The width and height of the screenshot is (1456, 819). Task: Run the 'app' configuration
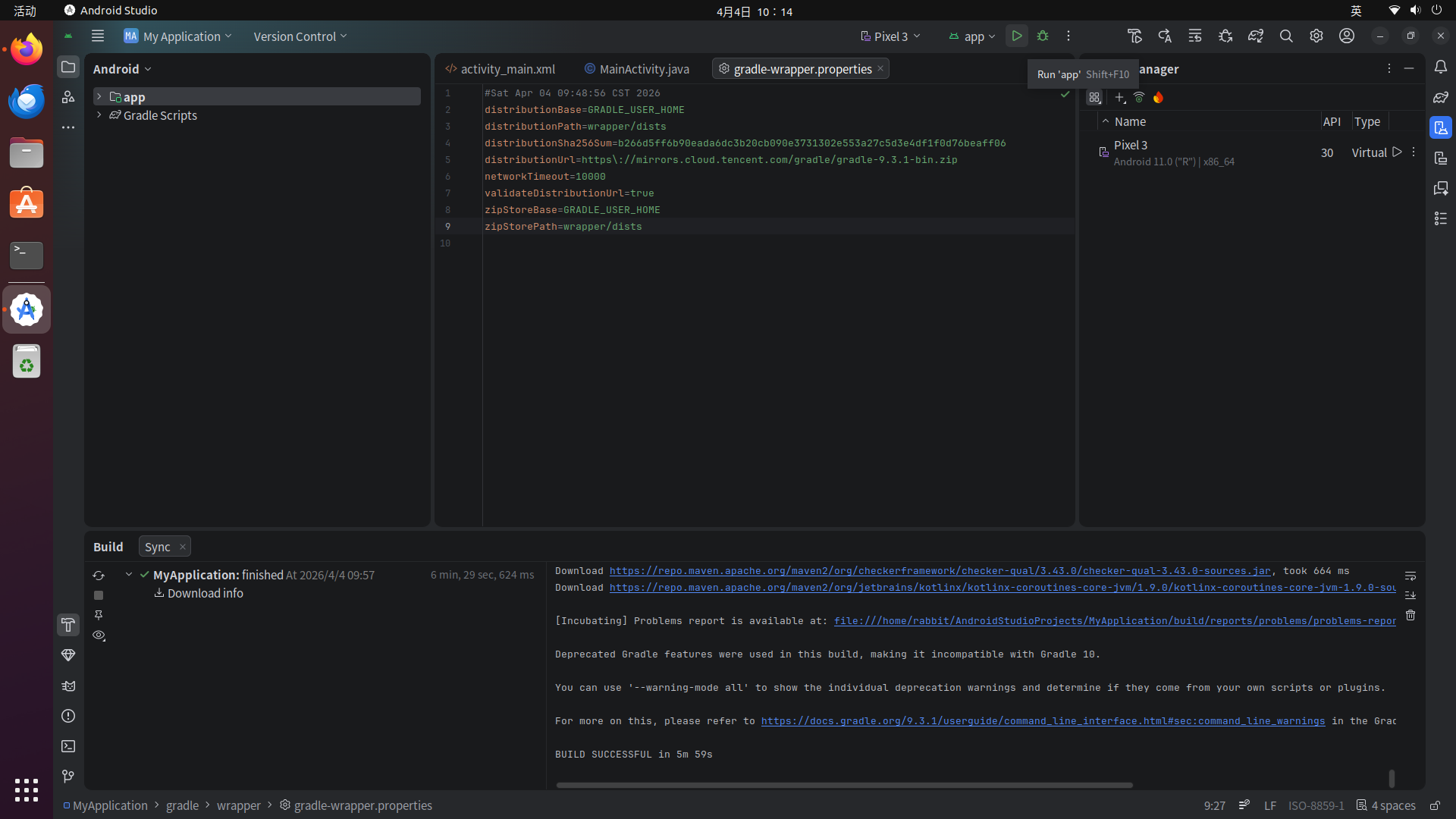[x=1016, y=36]
